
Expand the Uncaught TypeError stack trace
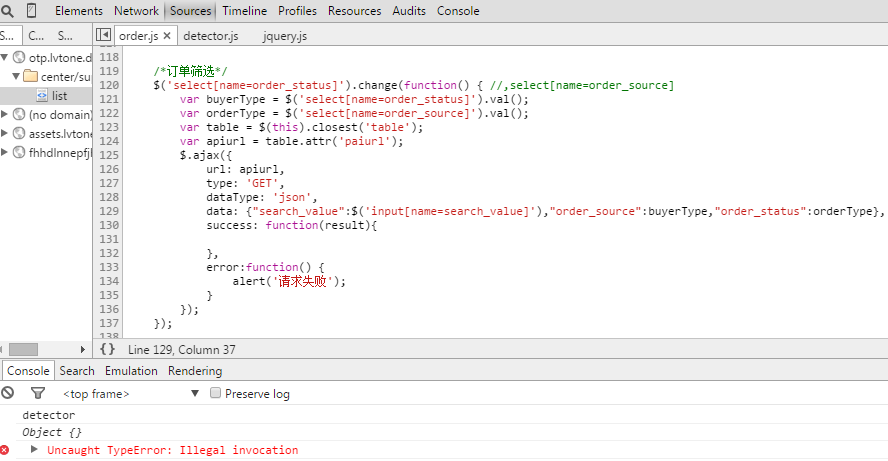(34, 449)
